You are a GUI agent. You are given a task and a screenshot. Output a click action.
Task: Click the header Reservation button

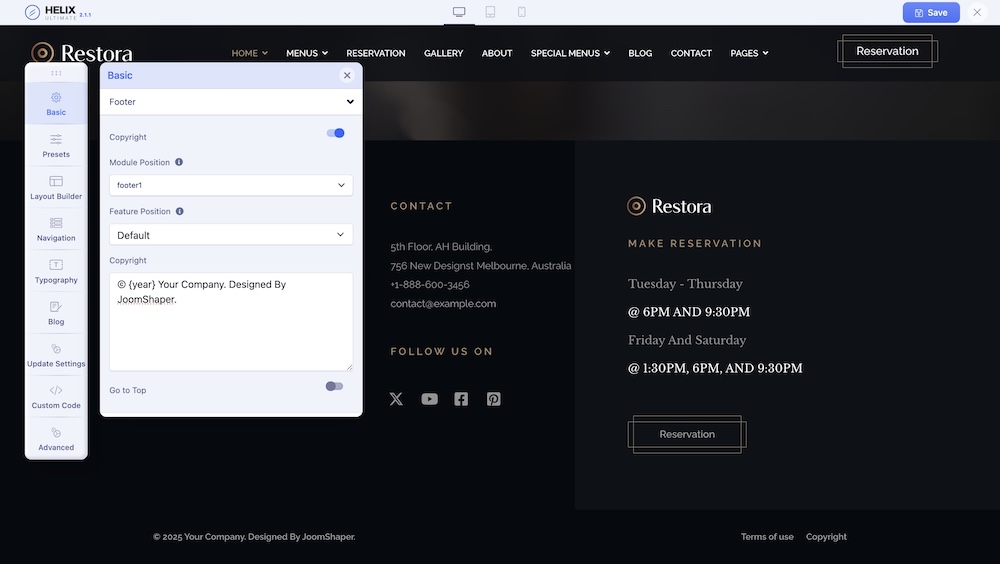tap(887, 51)
